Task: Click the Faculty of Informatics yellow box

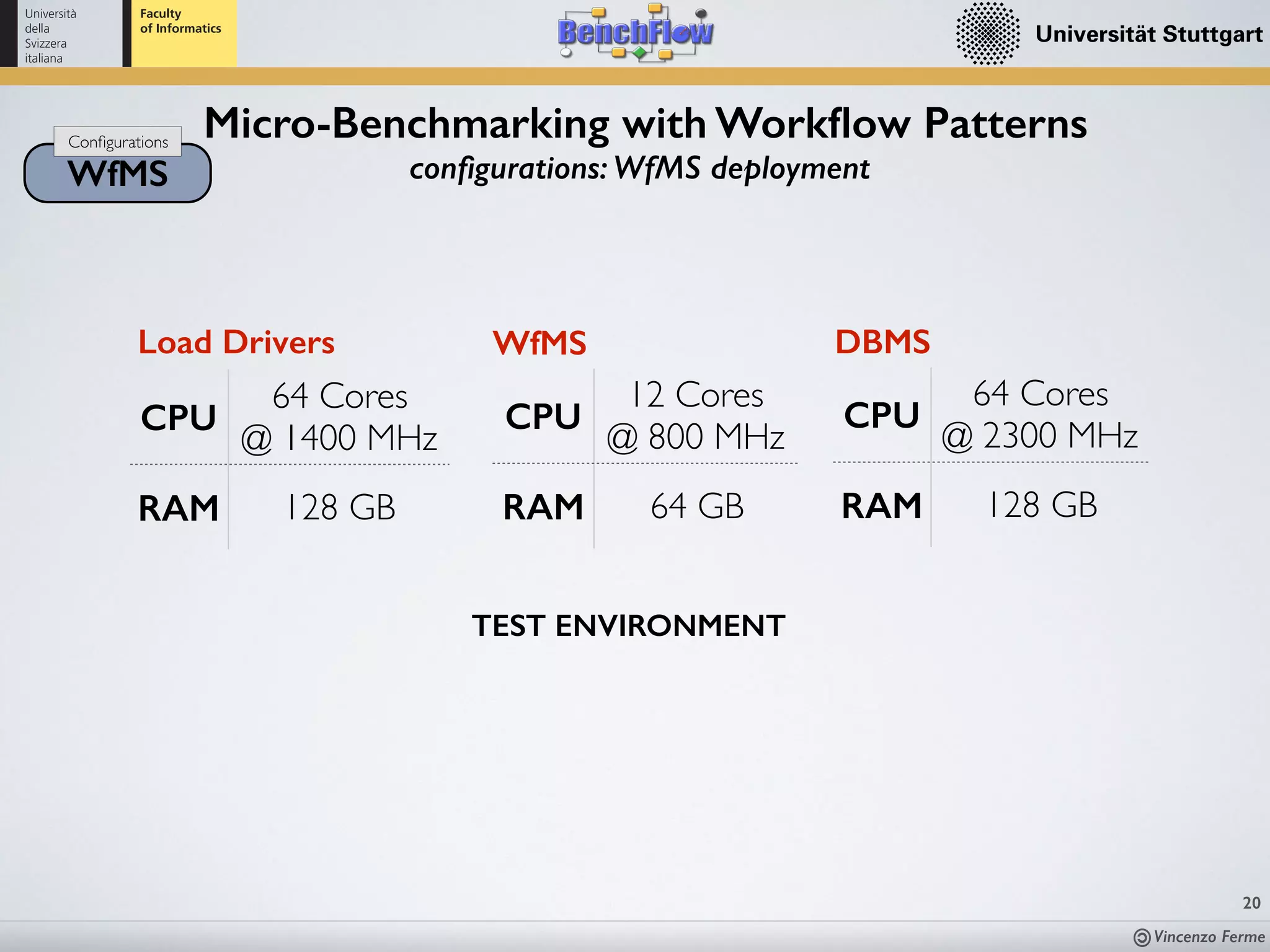Action: click(184, 33)
